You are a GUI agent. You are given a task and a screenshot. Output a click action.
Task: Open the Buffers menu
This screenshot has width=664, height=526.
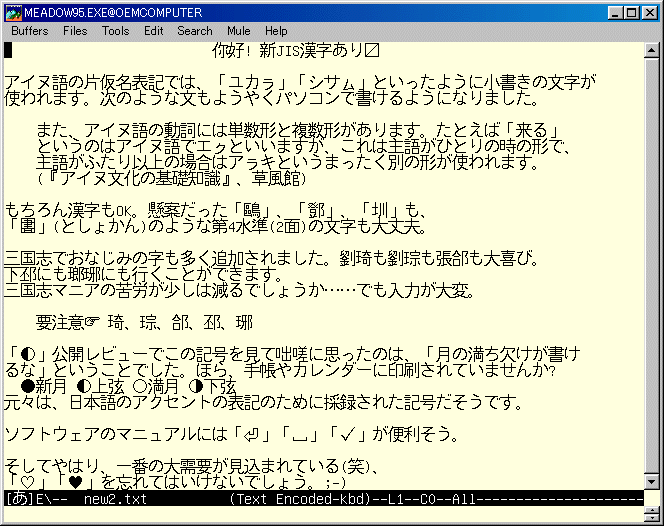(30, 31)
